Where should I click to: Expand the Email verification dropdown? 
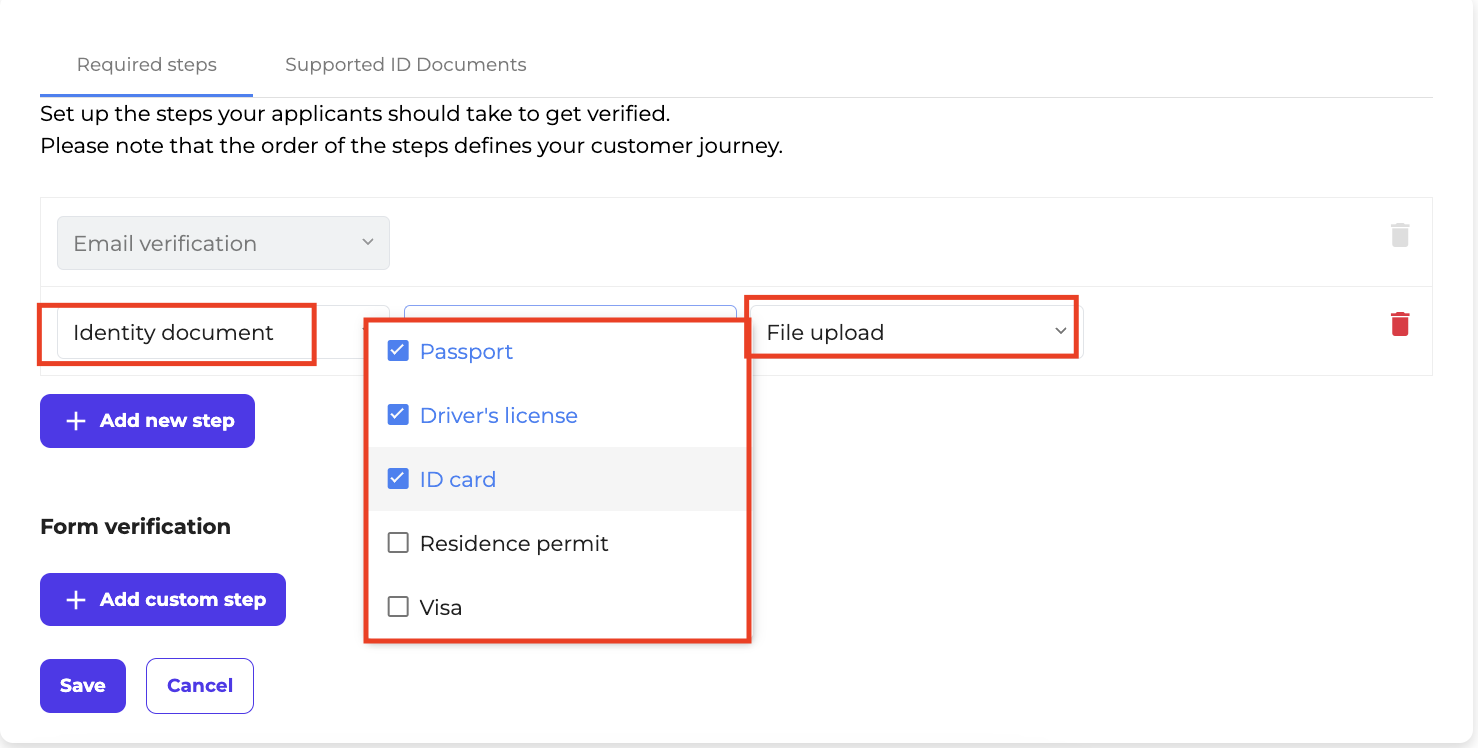[222, 243]
